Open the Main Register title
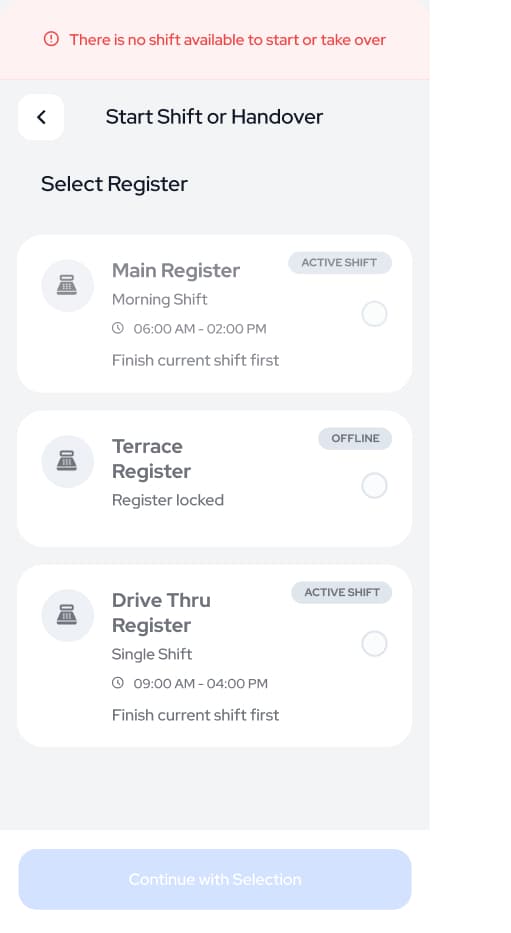This screenshot has height=933, width=511. coord(175,271)
